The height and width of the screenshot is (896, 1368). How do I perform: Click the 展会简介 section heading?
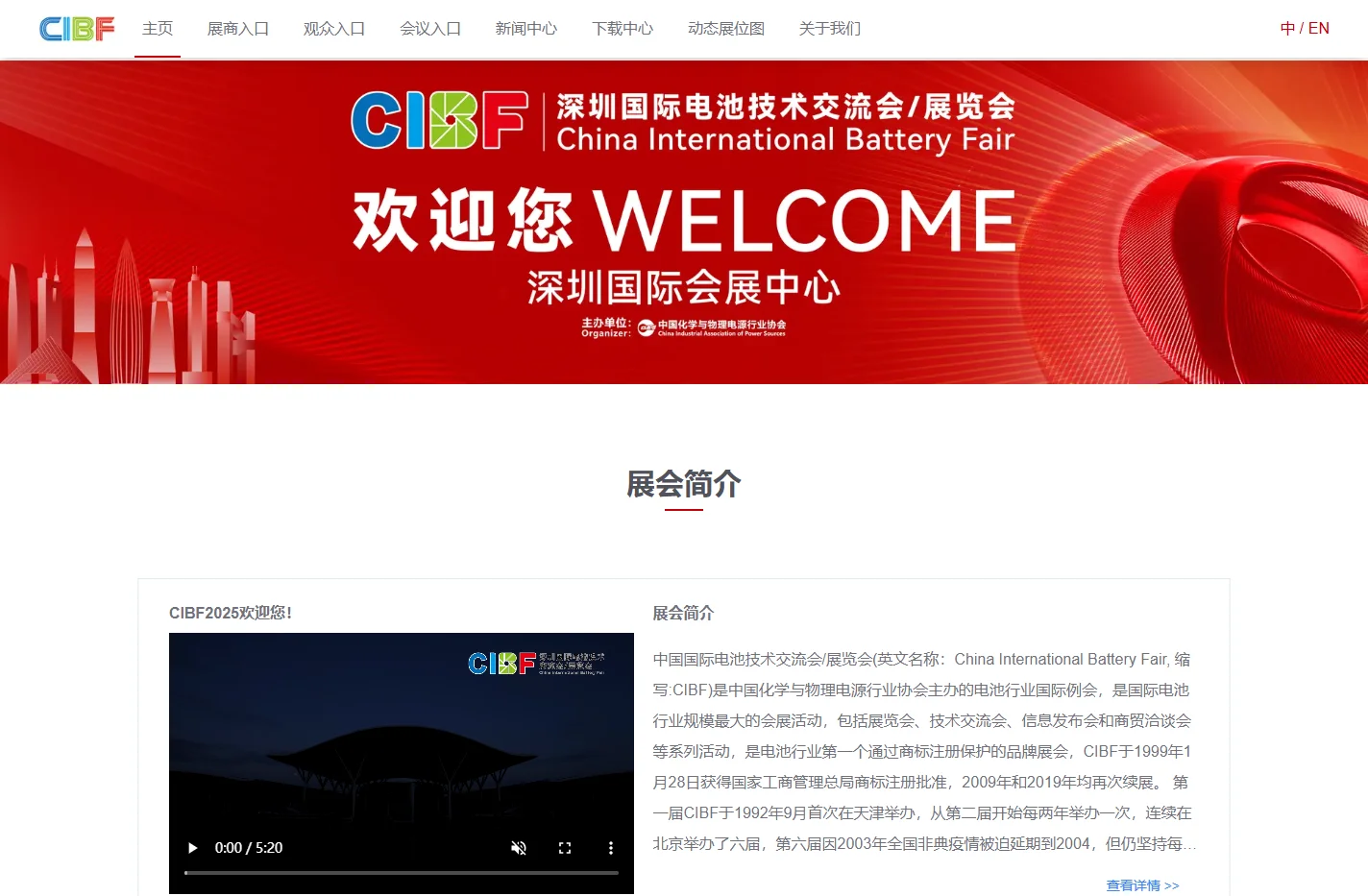click(x=684, y=484)
